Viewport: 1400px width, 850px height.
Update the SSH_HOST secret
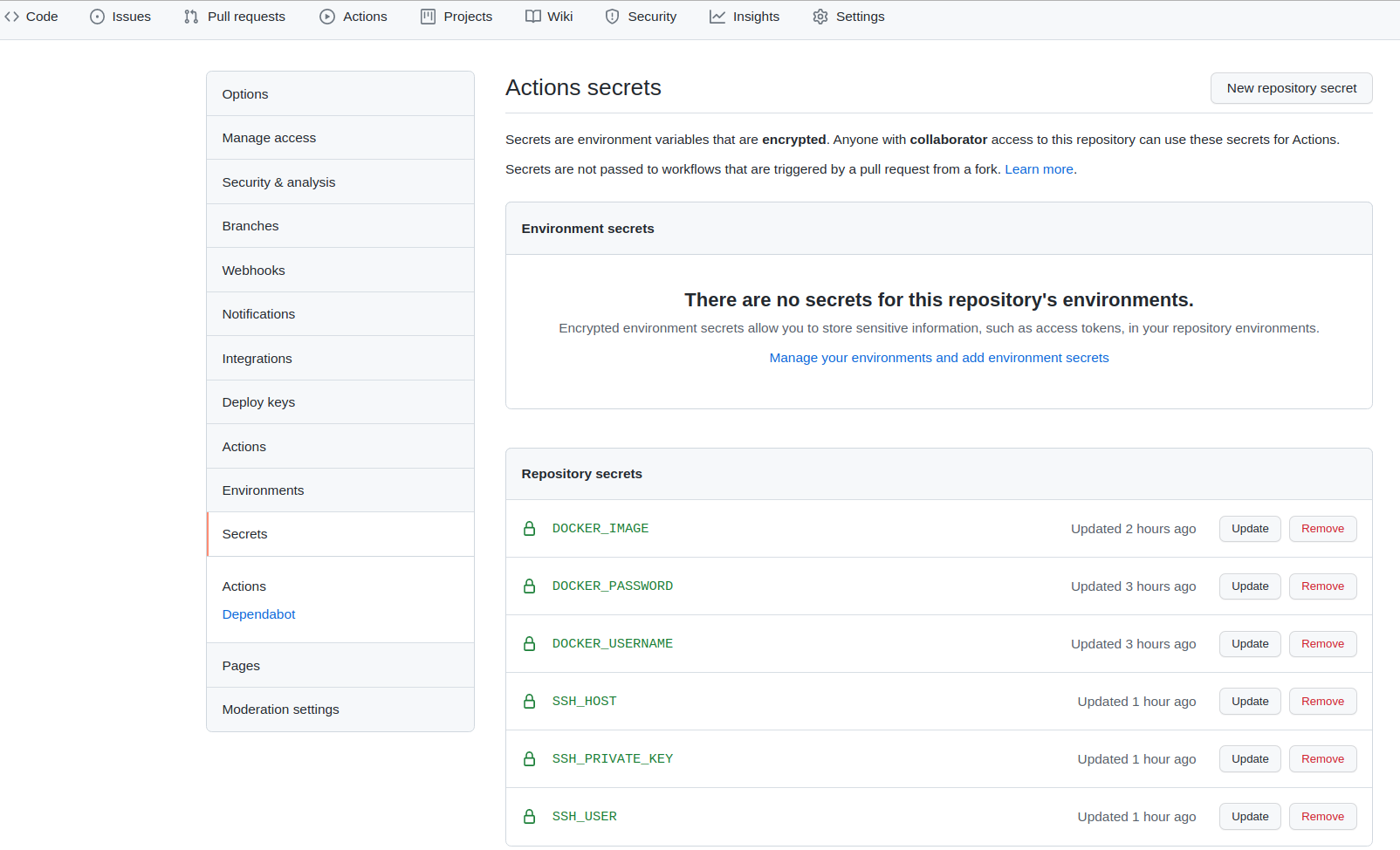(1249, 702)
